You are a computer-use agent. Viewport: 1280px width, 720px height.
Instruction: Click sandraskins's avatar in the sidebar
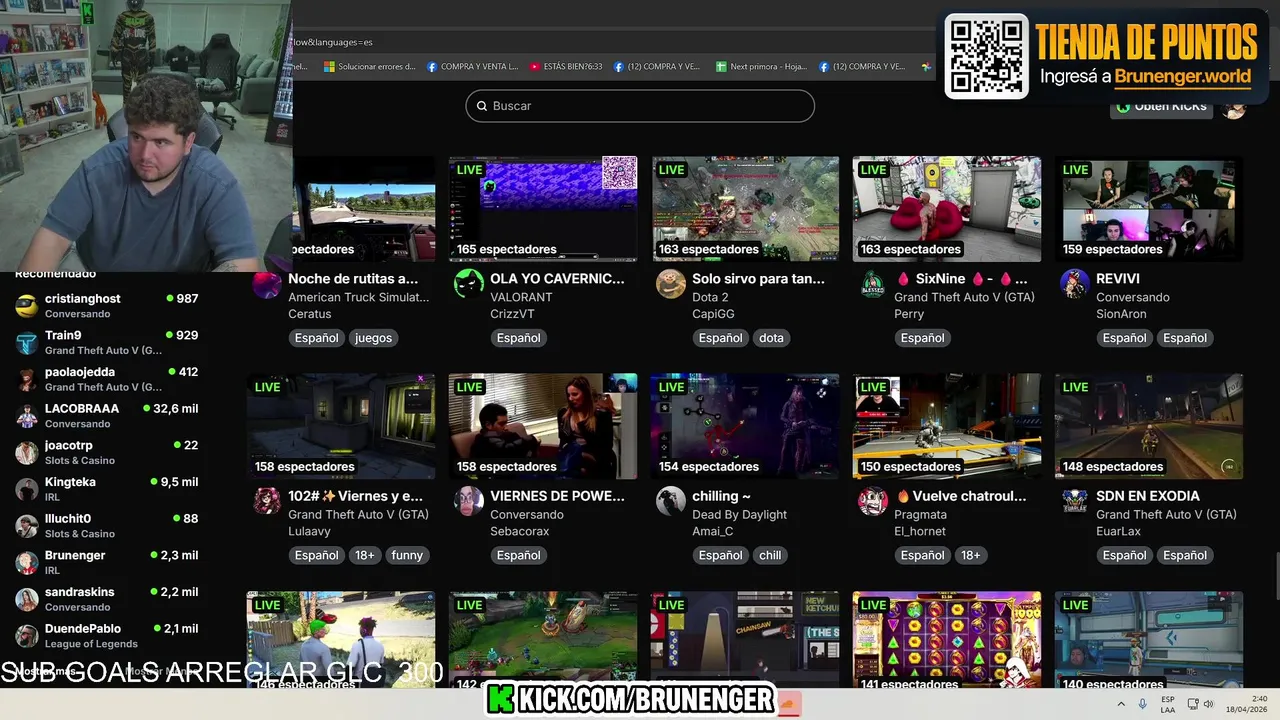pos(27,599)
